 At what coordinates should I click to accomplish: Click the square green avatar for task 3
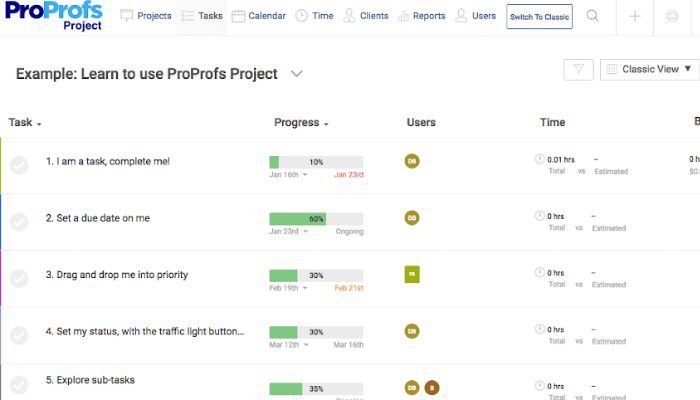[x=412, y=274]
